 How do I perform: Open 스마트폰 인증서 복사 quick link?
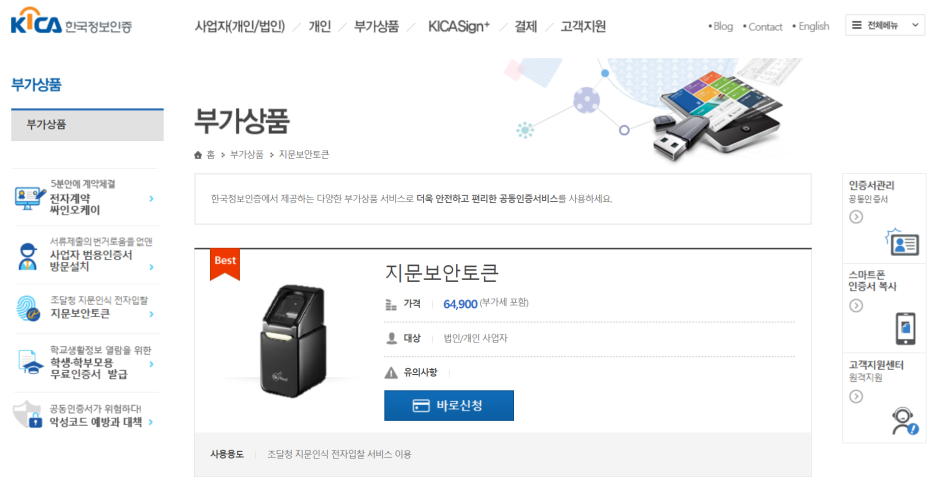tap(873, 281)
